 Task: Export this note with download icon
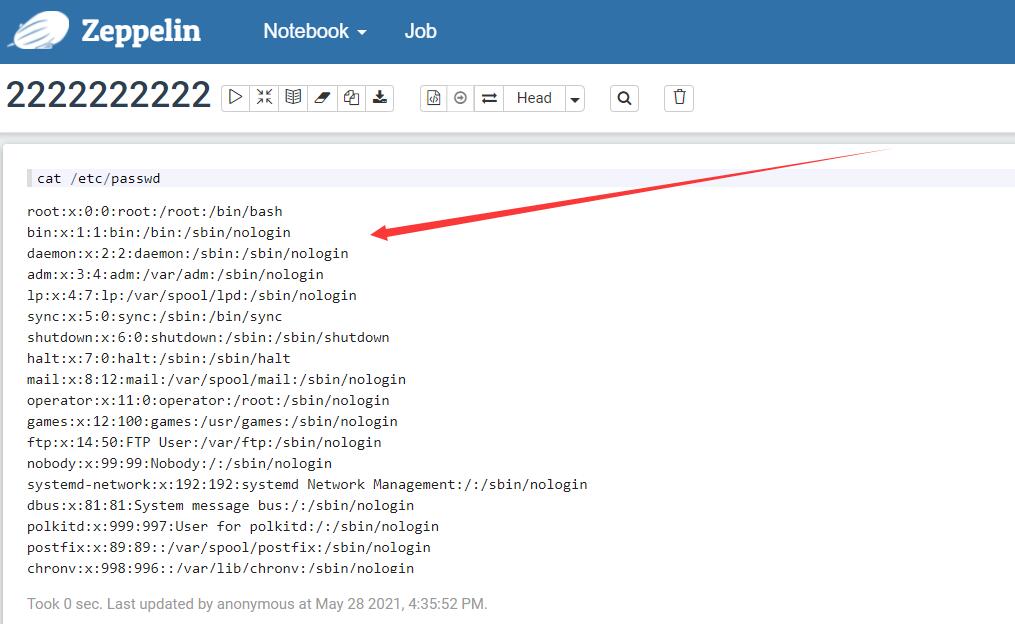click(380, 98)
